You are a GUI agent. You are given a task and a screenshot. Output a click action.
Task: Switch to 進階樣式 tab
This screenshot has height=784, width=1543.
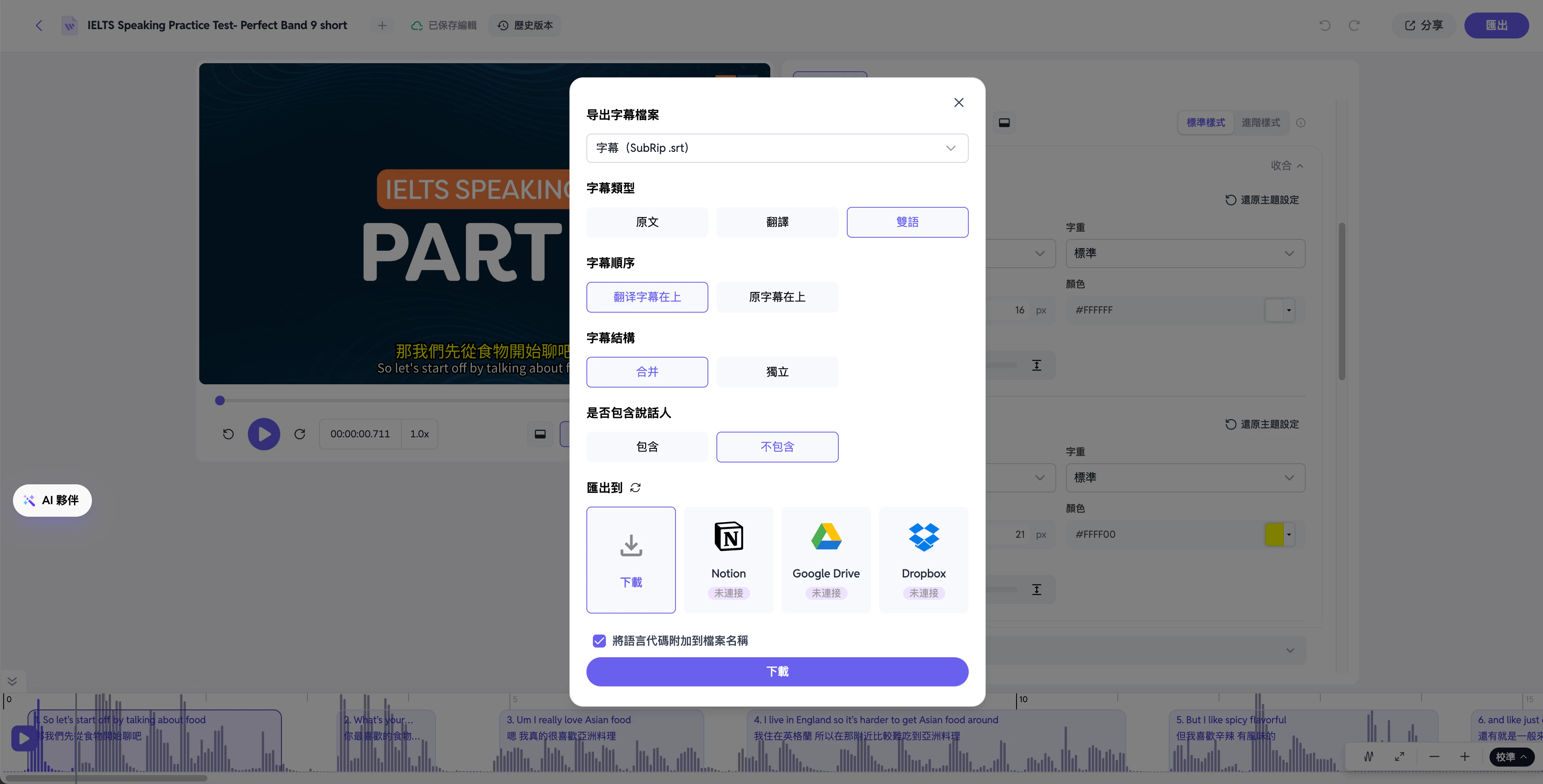click(x=1260, y=122)
